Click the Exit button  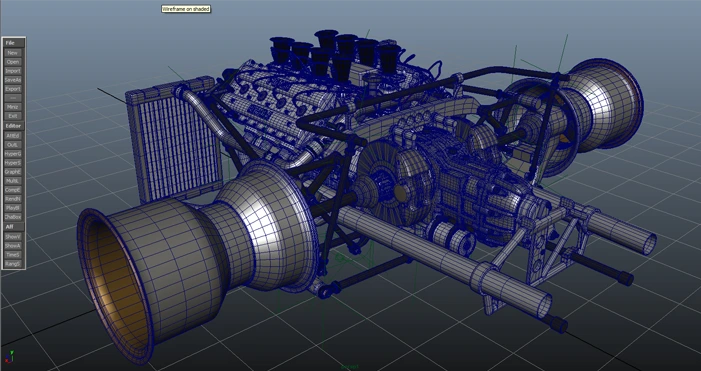pyautogui.click(x=13, y=116)
